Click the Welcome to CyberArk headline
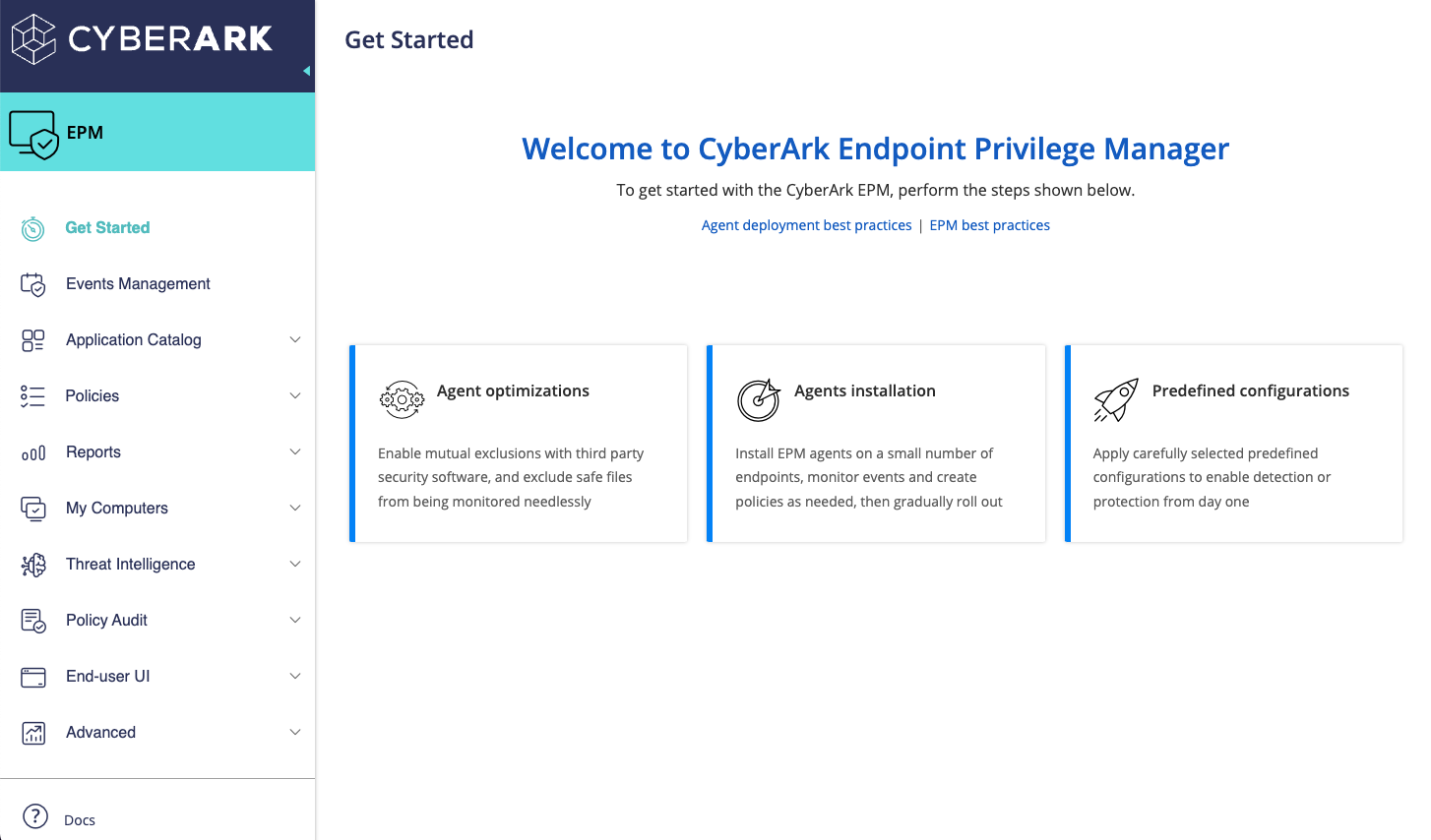 (875, 149)
